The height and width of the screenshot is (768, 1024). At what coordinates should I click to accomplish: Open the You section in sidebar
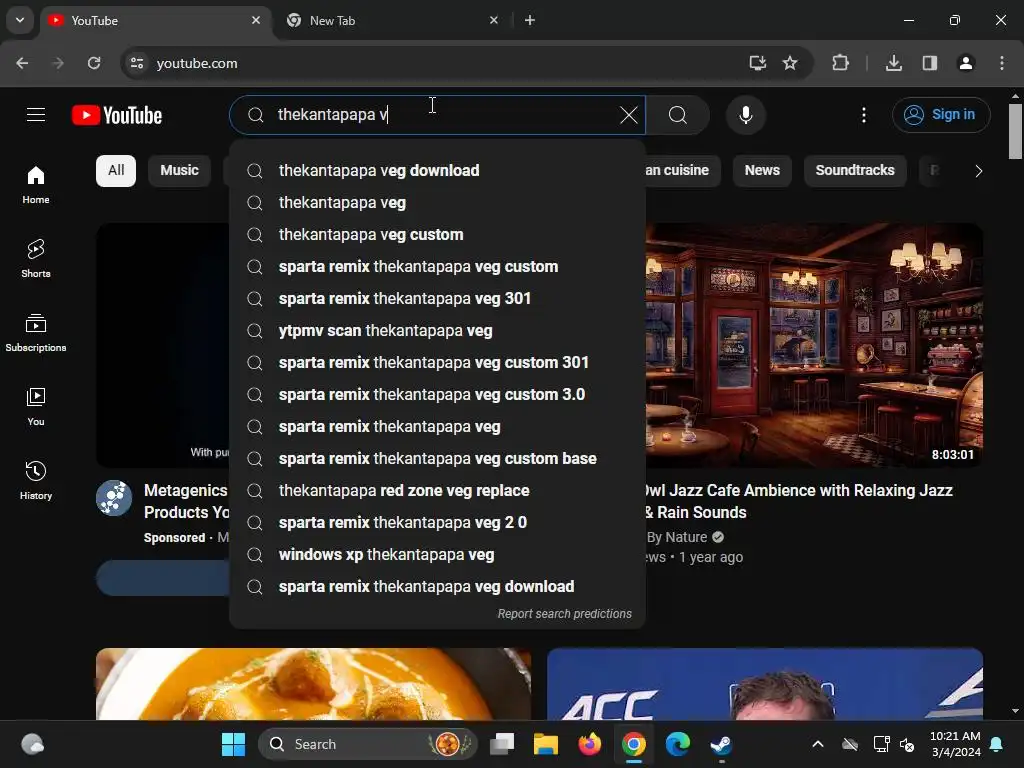pyautogui.click(x=36, y=406)
